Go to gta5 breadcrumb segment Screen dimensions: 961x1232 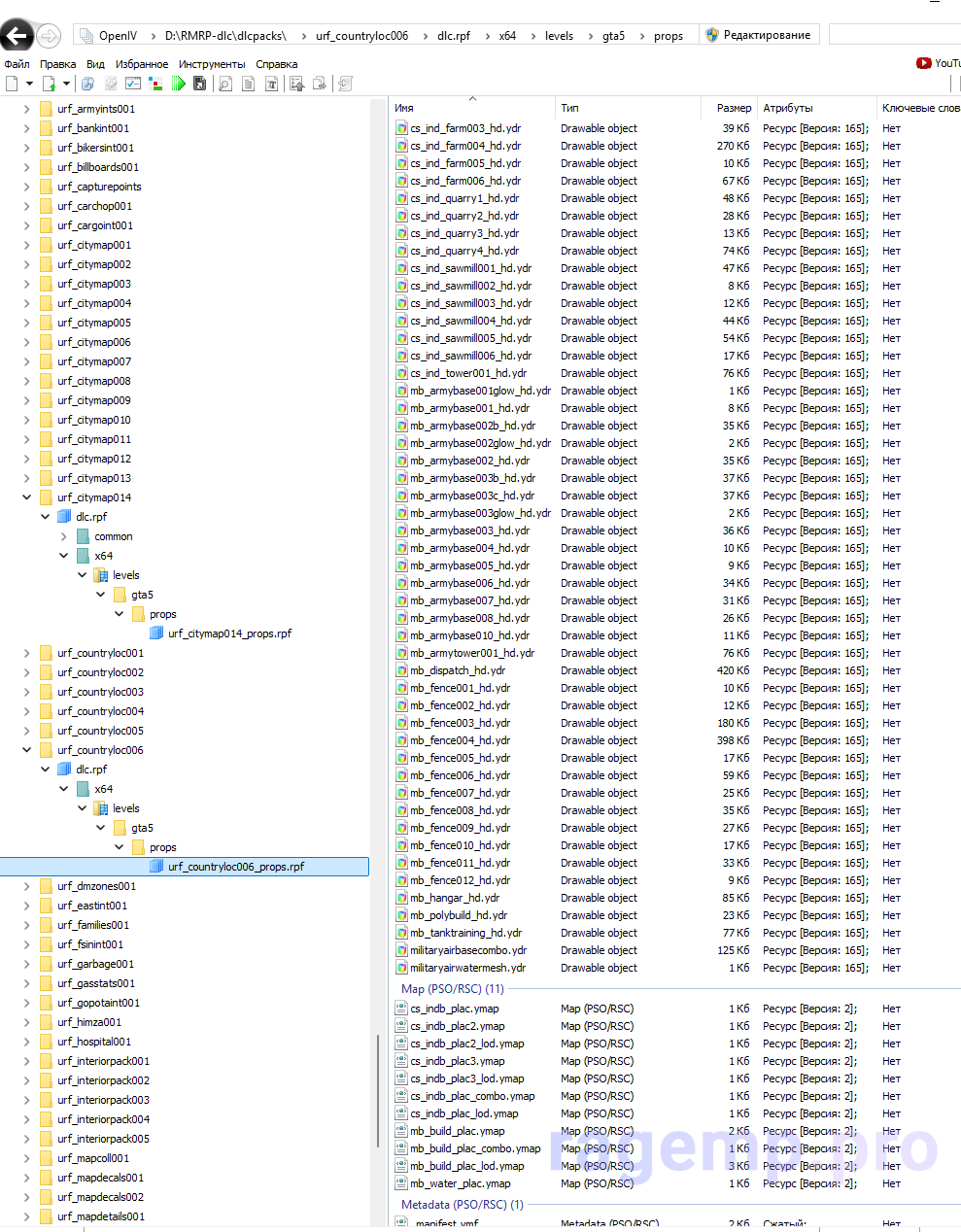pos(613,36)
